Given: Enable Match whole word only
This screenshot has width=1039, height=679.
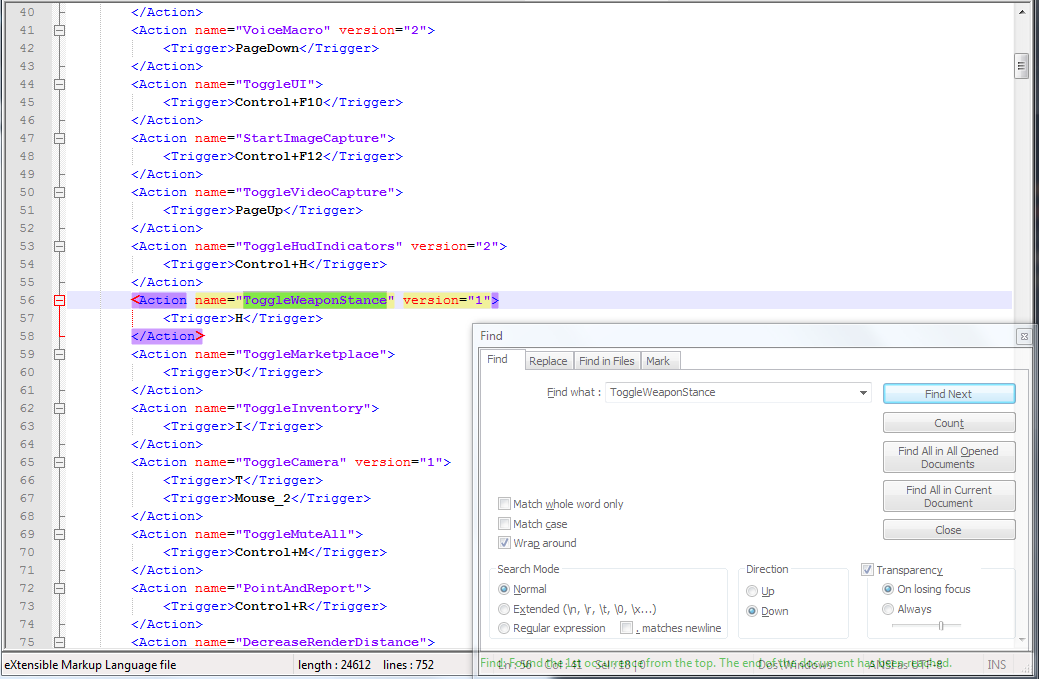Looking at the screenshot, I should point(504,504).
